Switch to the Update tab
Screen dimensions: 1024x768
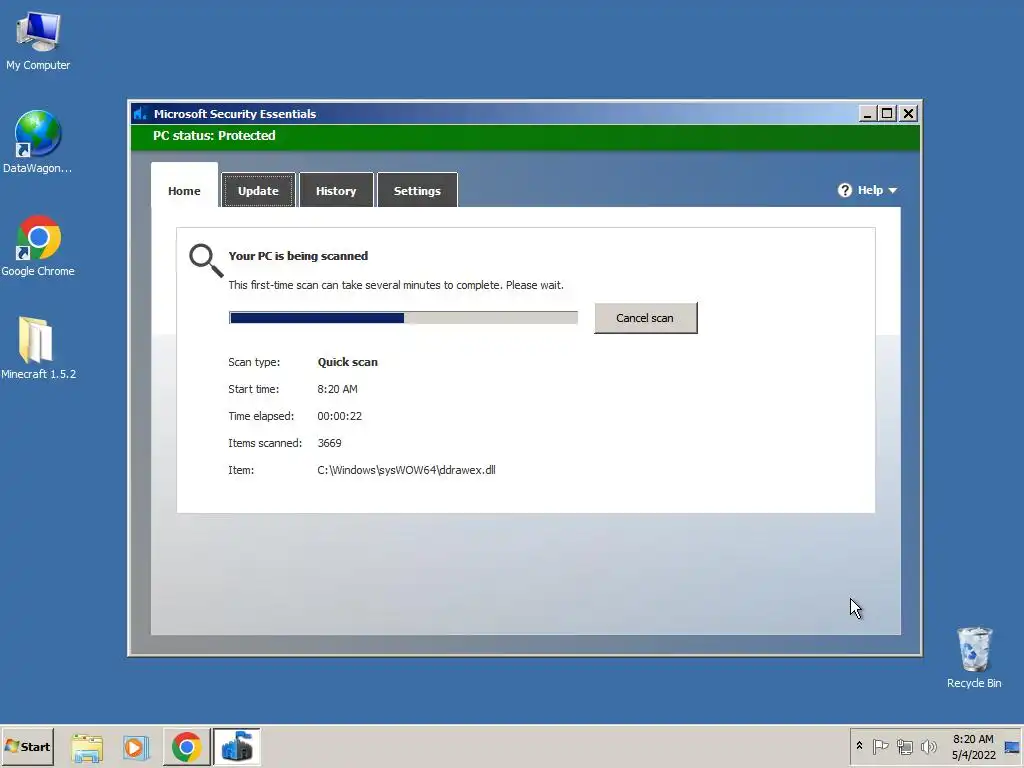(x=258, y=191)
